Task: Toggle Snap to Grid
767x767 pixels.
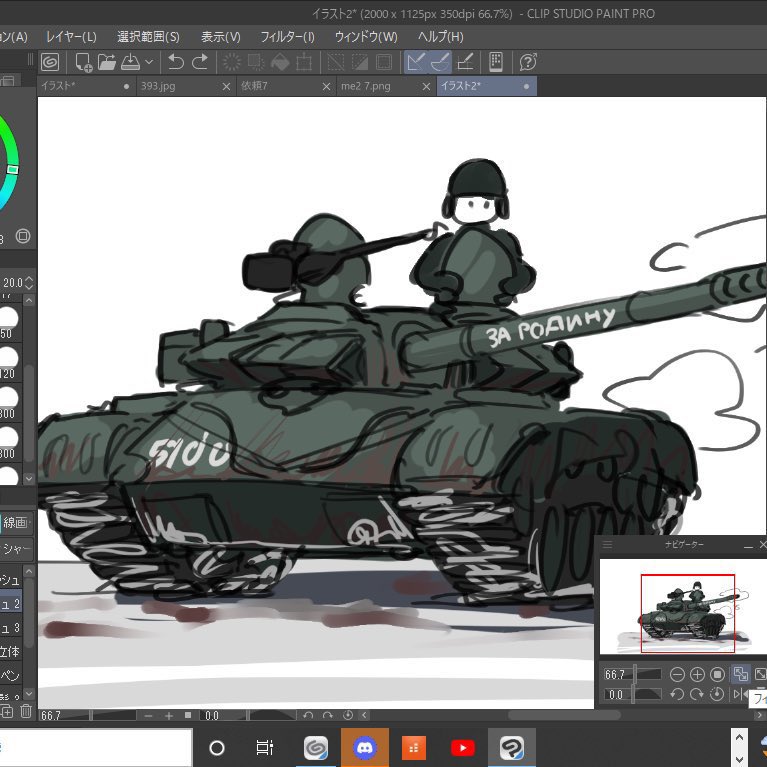Action: [x=465, y=62]
